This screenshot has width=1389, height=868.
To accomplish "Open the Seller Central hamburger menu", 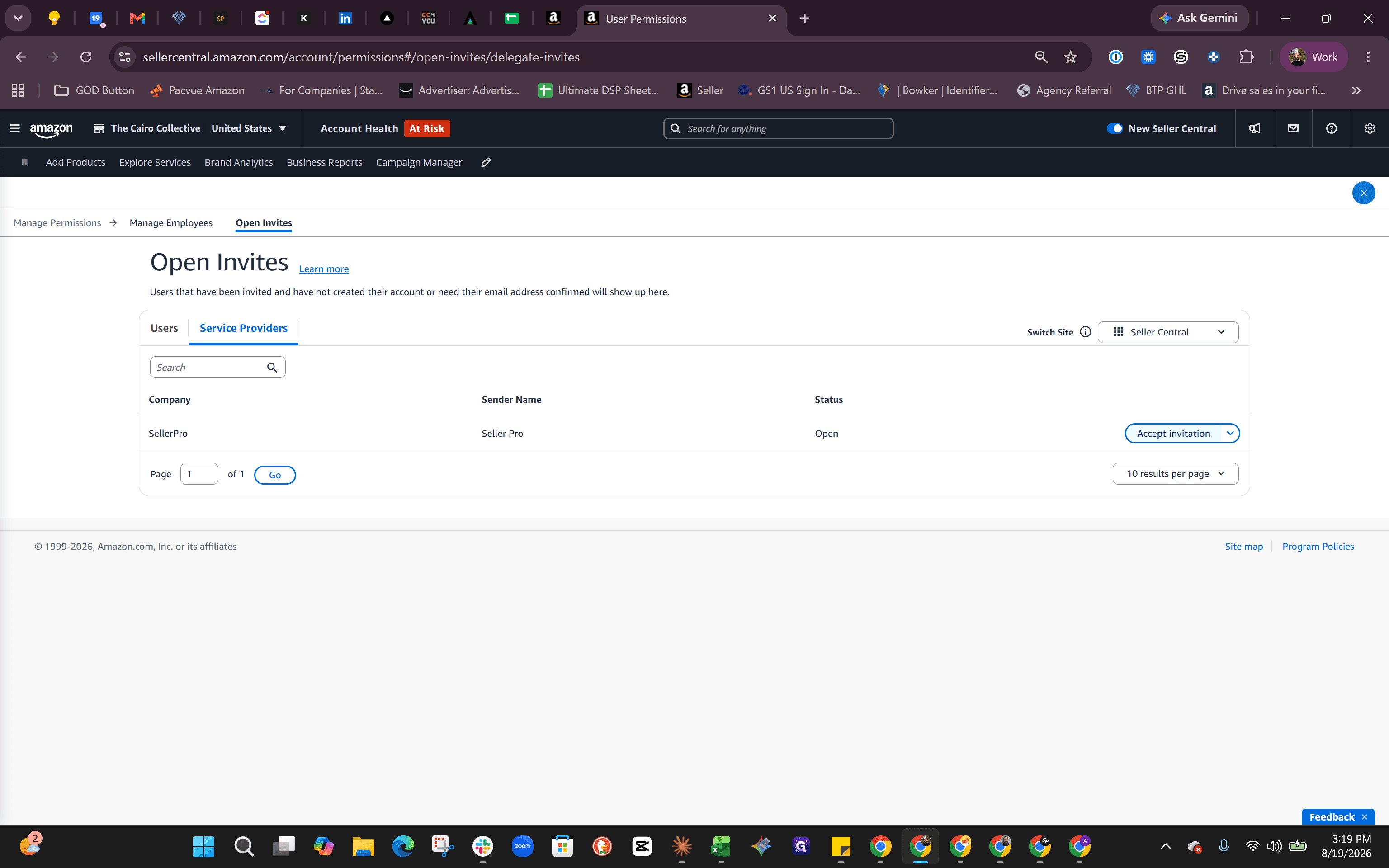I will tap(15, 128).
